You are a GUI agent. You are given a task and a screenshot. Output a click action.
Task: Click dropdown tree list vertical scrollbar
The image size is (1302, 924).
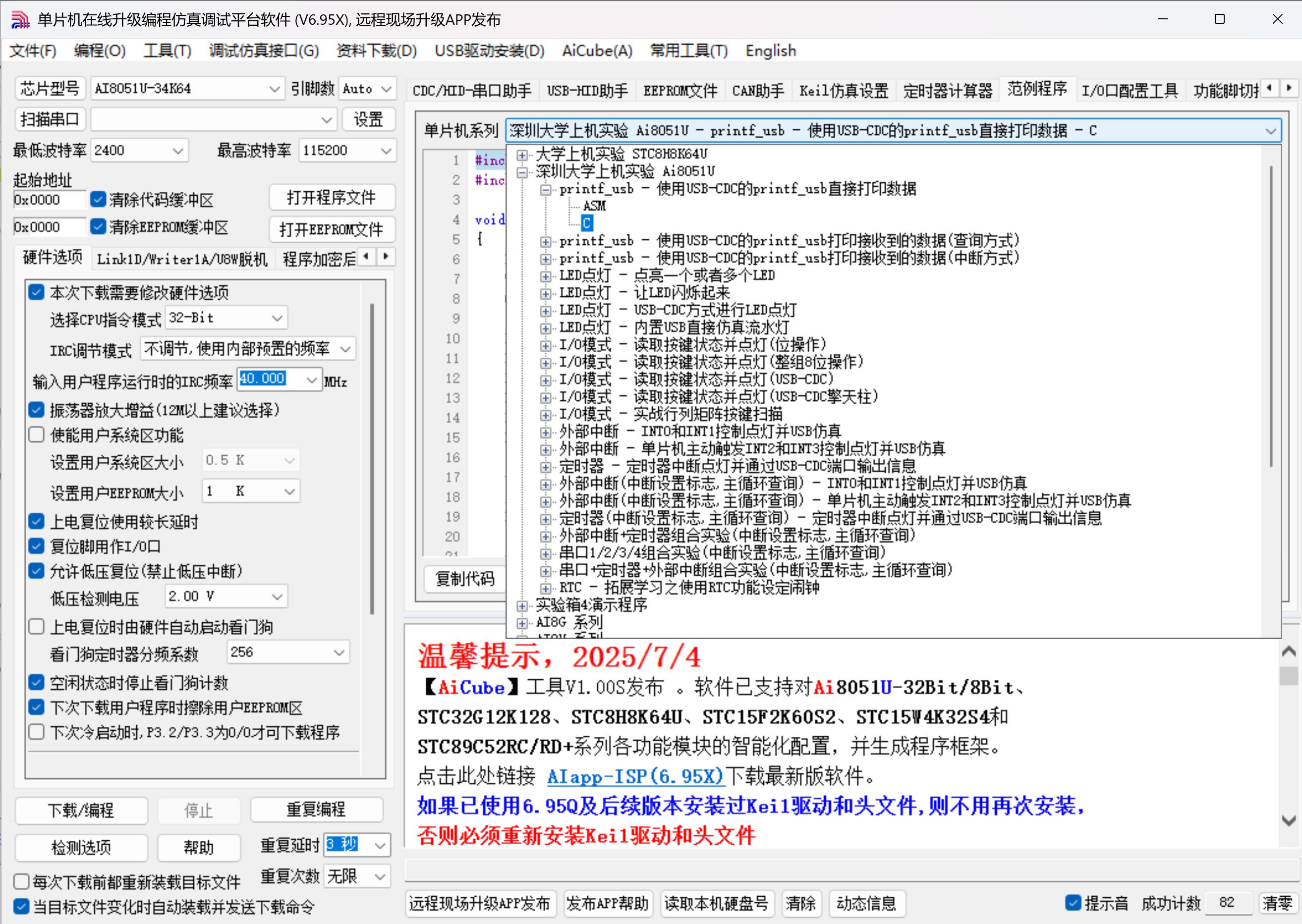[1271, 316]
